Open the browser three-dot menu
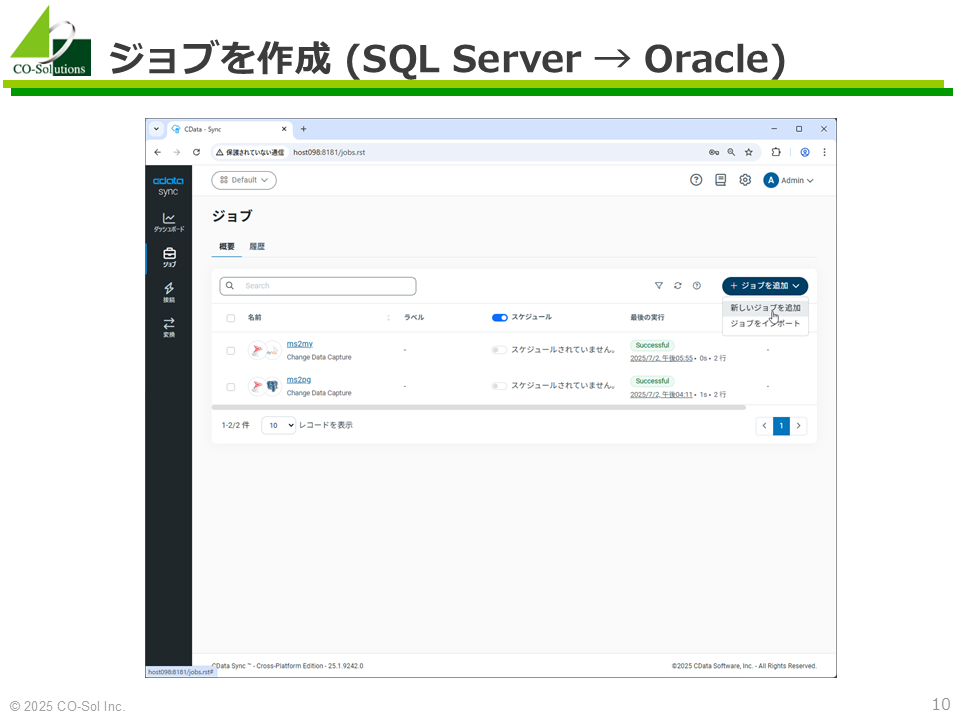Screen dimensions: 960x720 (825, 152)
